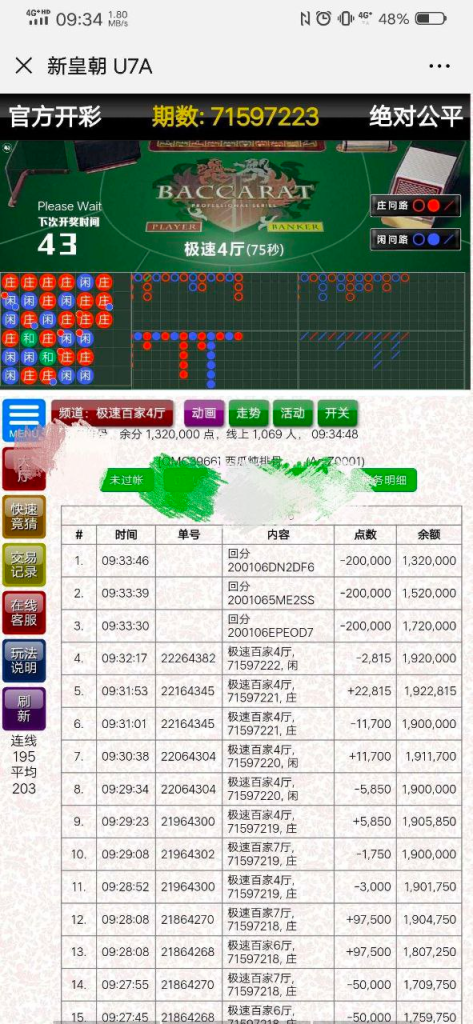This screenshot has width=473, height=1024.
Task: Open the three-dot more options menu
Action: (439, 66)
